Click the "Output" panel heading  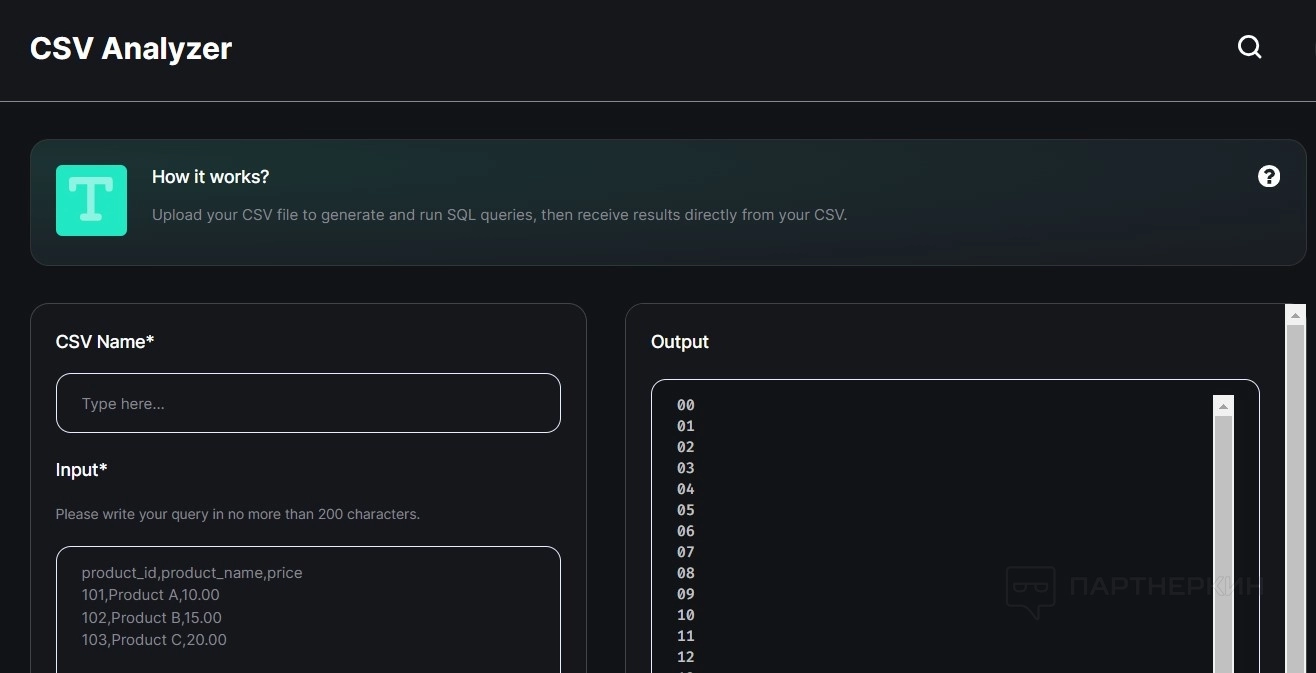679,342
